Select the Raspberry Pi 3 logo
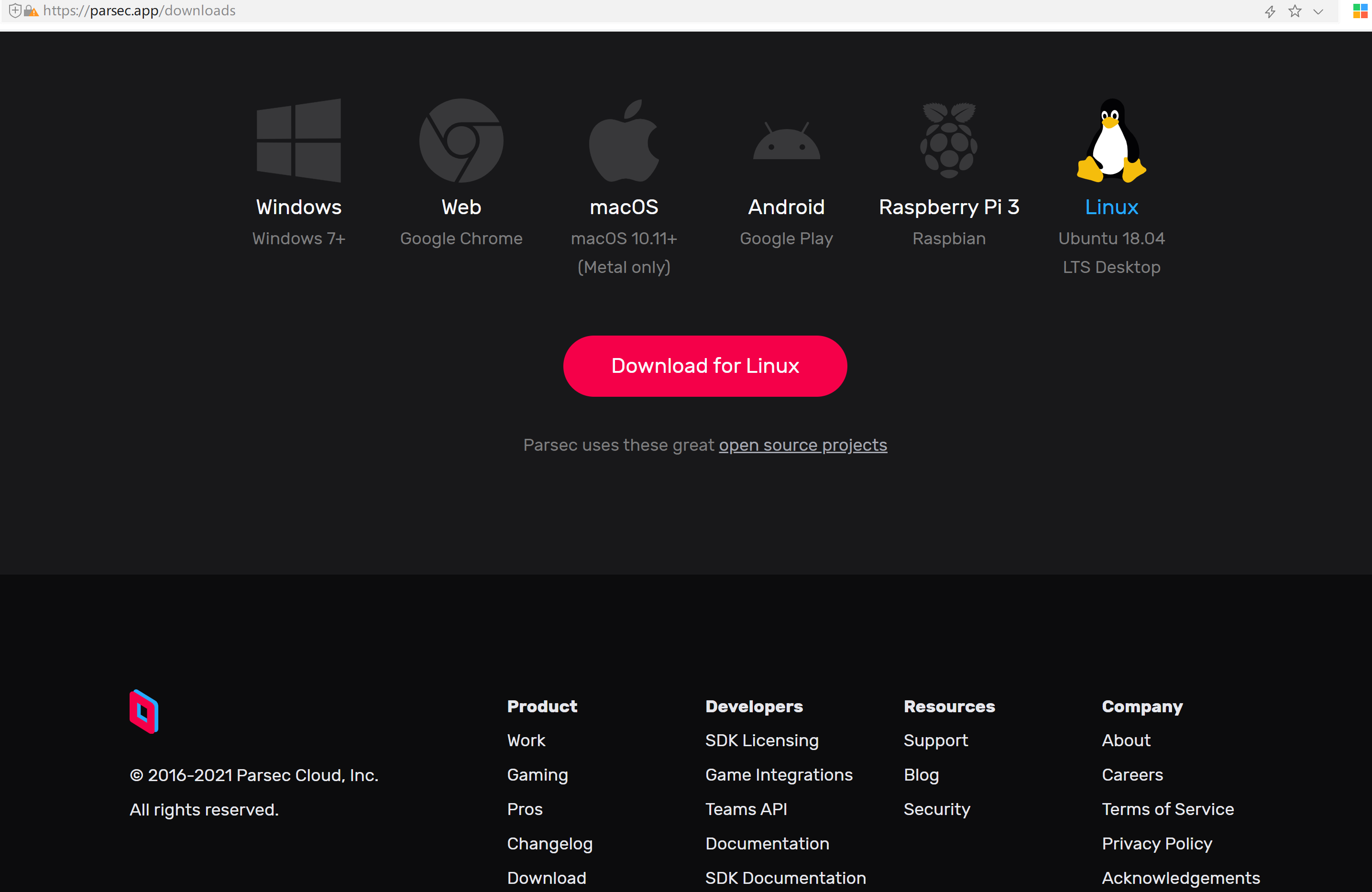The image size is (1372, 892). click(949, 141)
